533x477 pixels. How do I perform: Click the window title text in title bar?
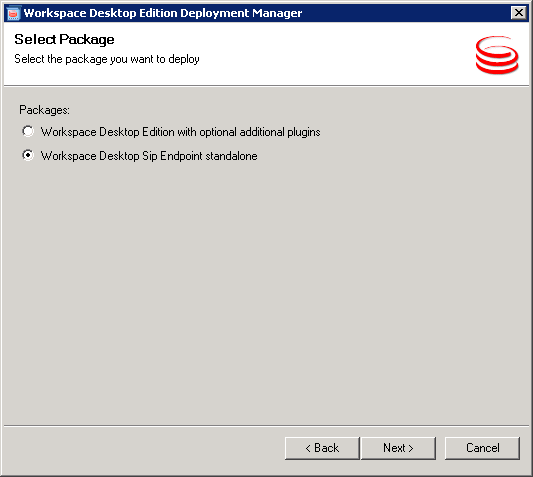(x=163, y=13)
